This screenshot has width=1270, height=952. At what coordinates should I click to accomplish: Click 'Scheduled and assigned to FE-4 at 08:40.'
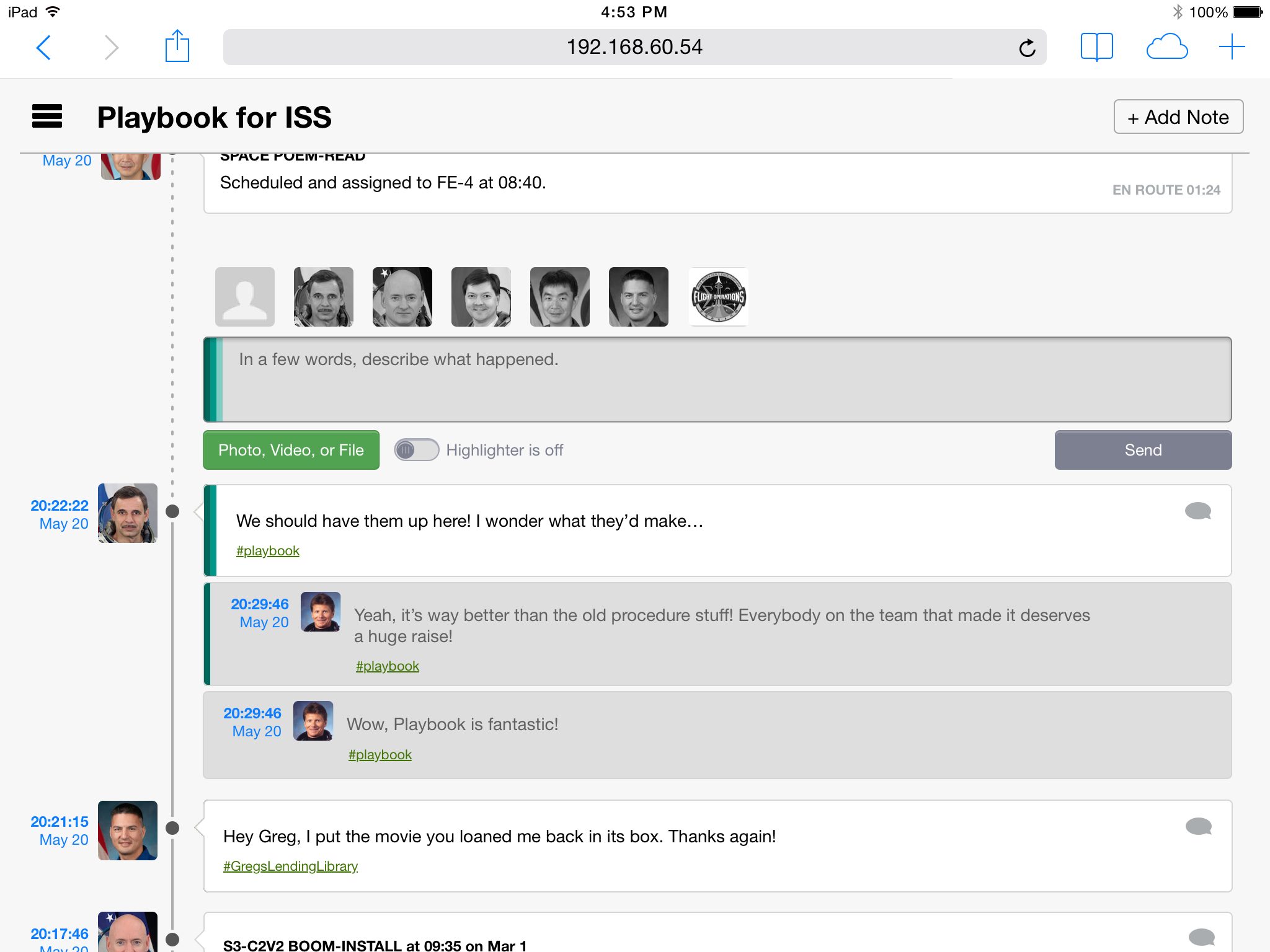[383, 183]
